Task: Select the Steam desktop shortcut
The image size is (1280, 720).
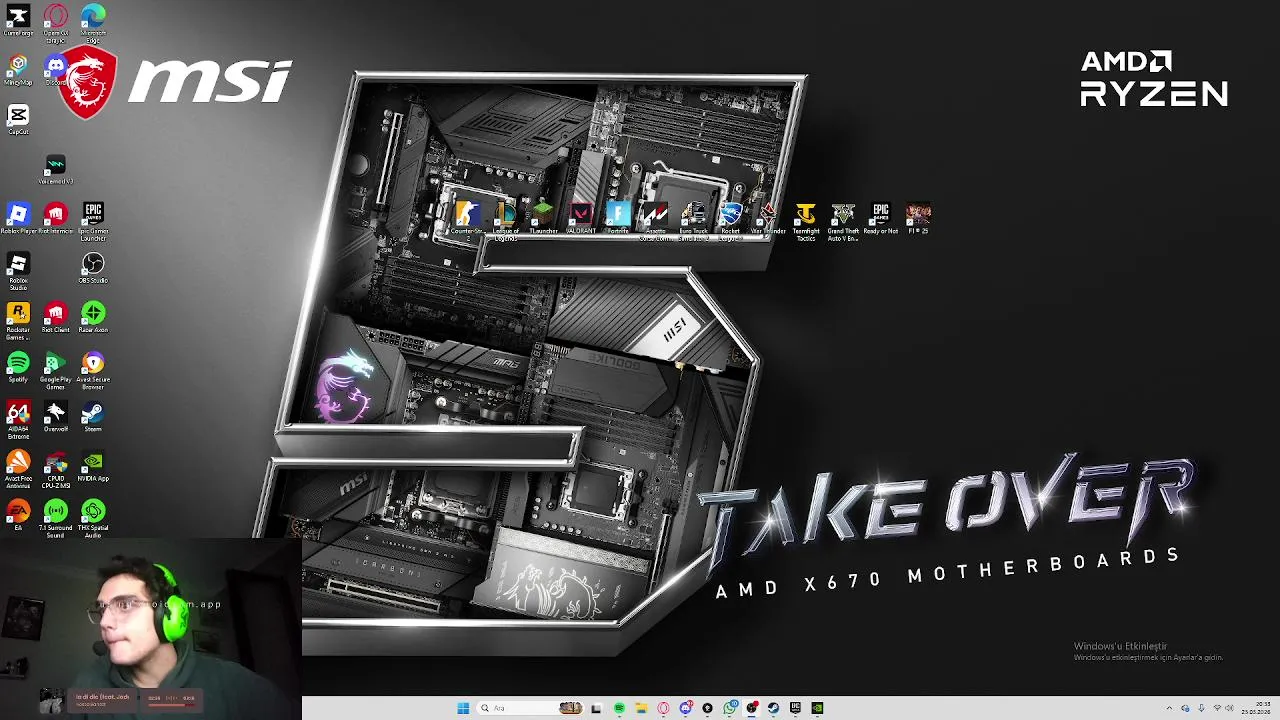Action: pos(93,416)
